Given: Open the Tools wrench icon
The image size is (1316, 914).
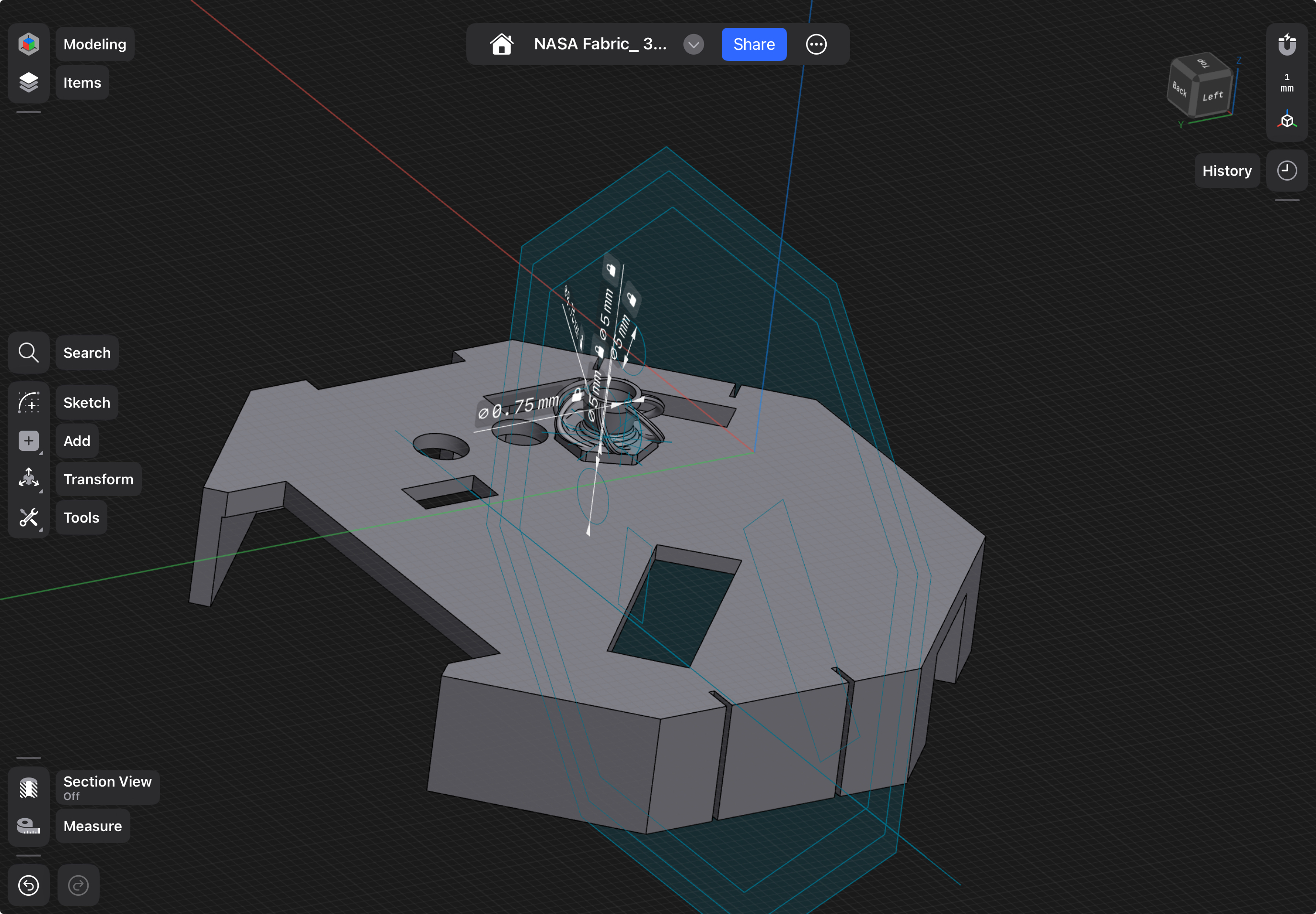Looking at the screenshot, I should tap(28, 518).
